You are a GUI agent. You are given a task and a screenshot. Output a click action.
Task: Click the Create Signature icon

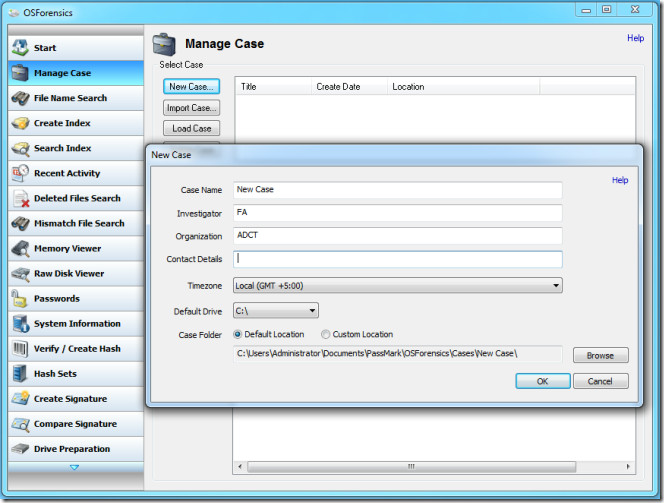[20, 398]
